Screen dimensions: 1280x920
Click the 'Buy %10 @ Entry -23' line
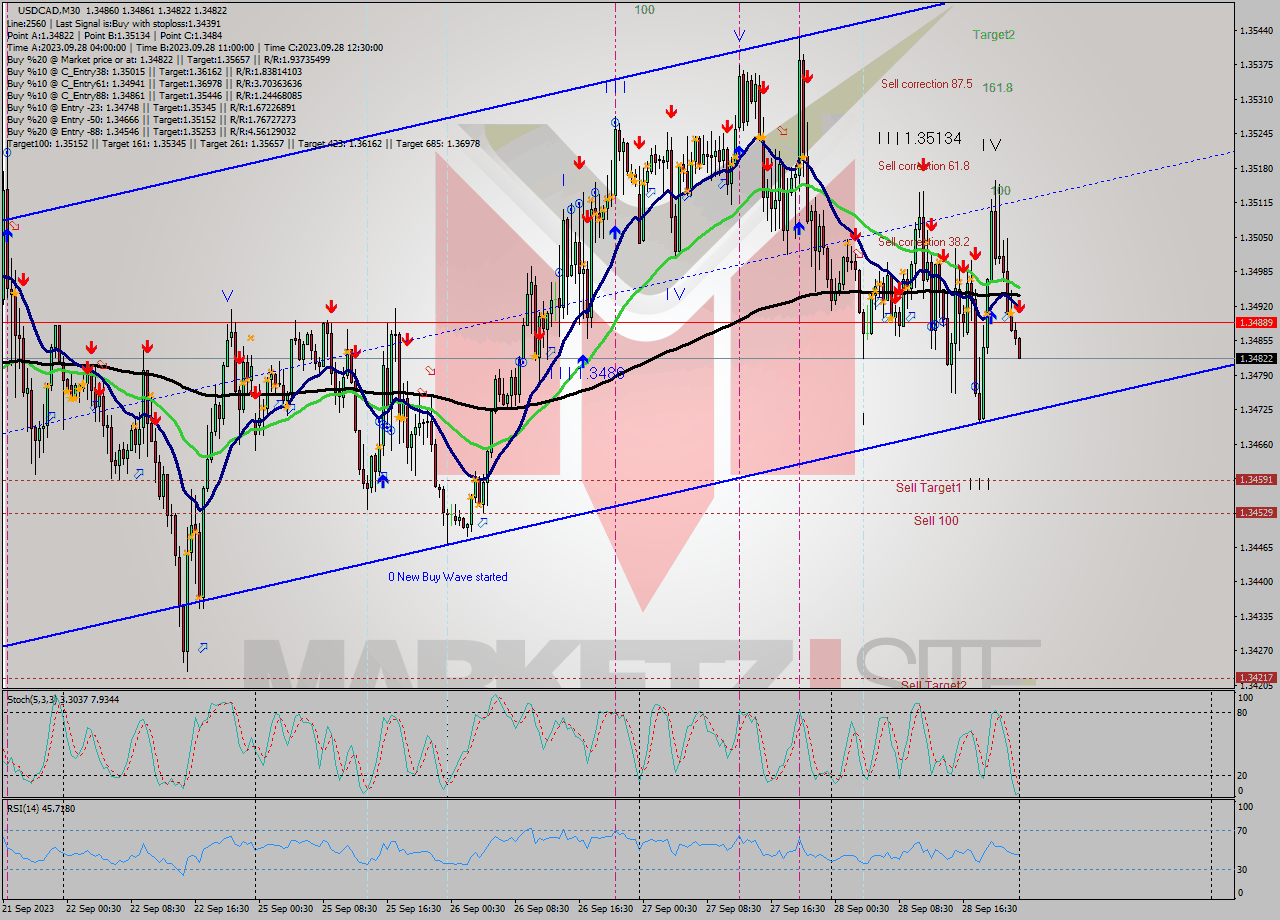point(151,107)
